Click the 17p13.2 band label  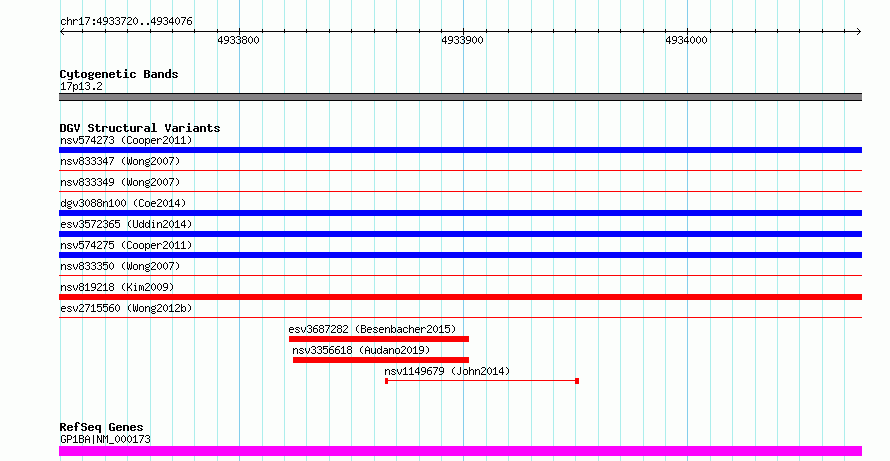(x=81, y=86)
